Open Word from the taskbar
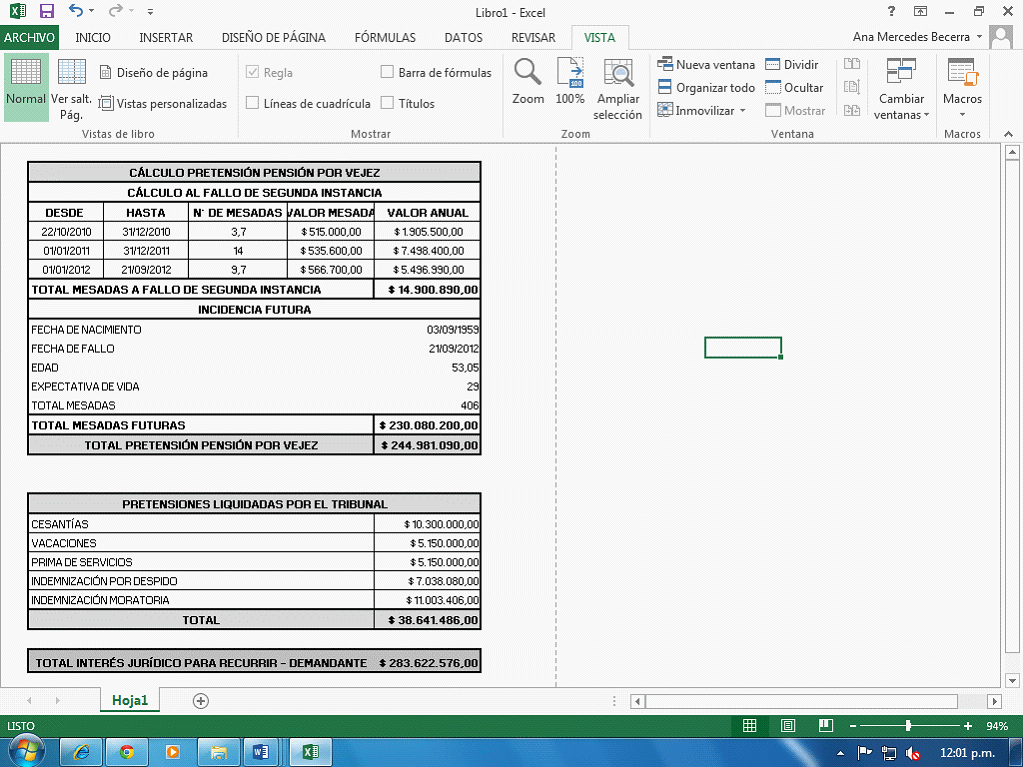Image resolution: width=1023 pixels, height=767 pixels. [x=263, y=751]
